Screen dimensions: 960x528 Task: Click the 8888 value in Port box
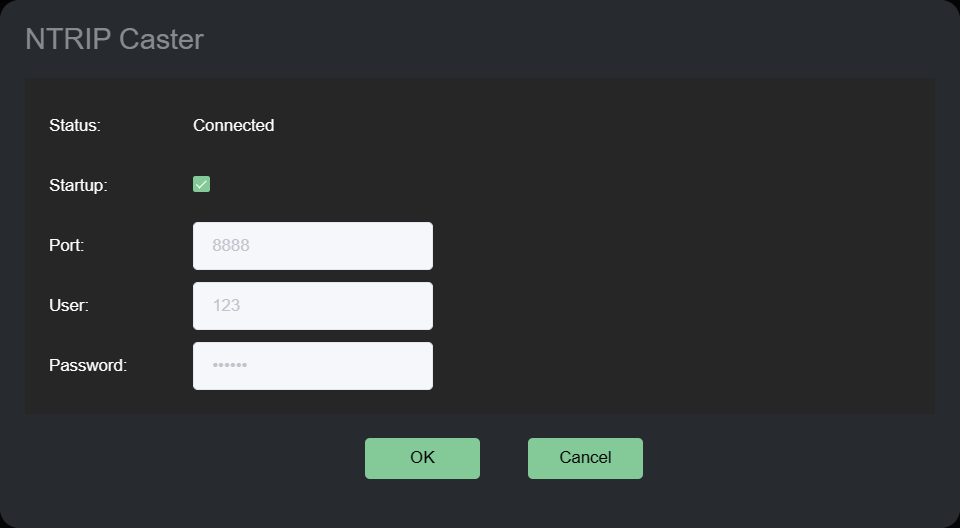coord(230,245)
